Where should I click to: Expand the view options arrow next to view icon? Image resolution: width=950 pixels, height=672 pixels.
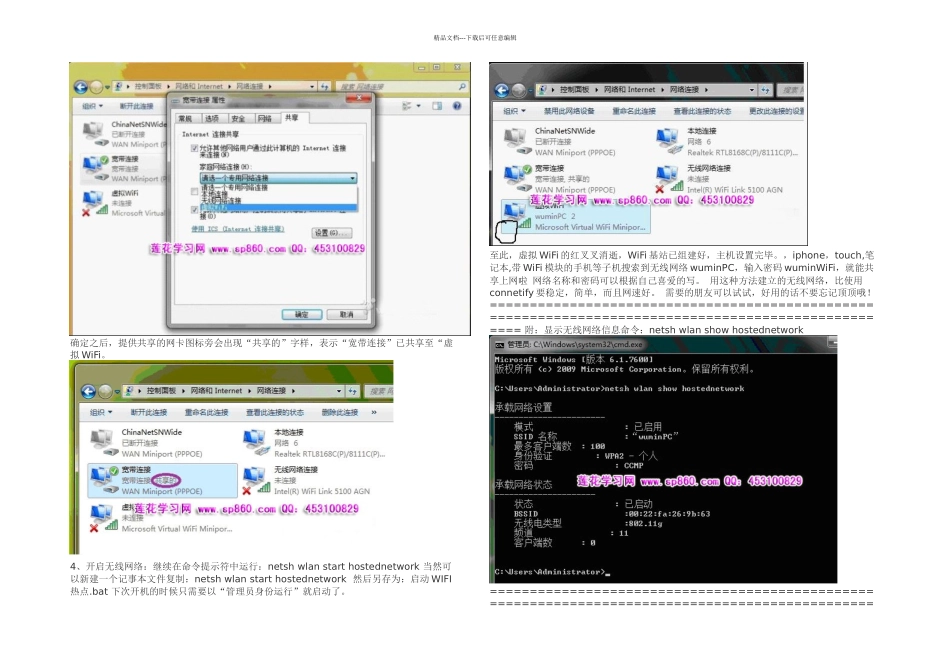pos(418,106)
